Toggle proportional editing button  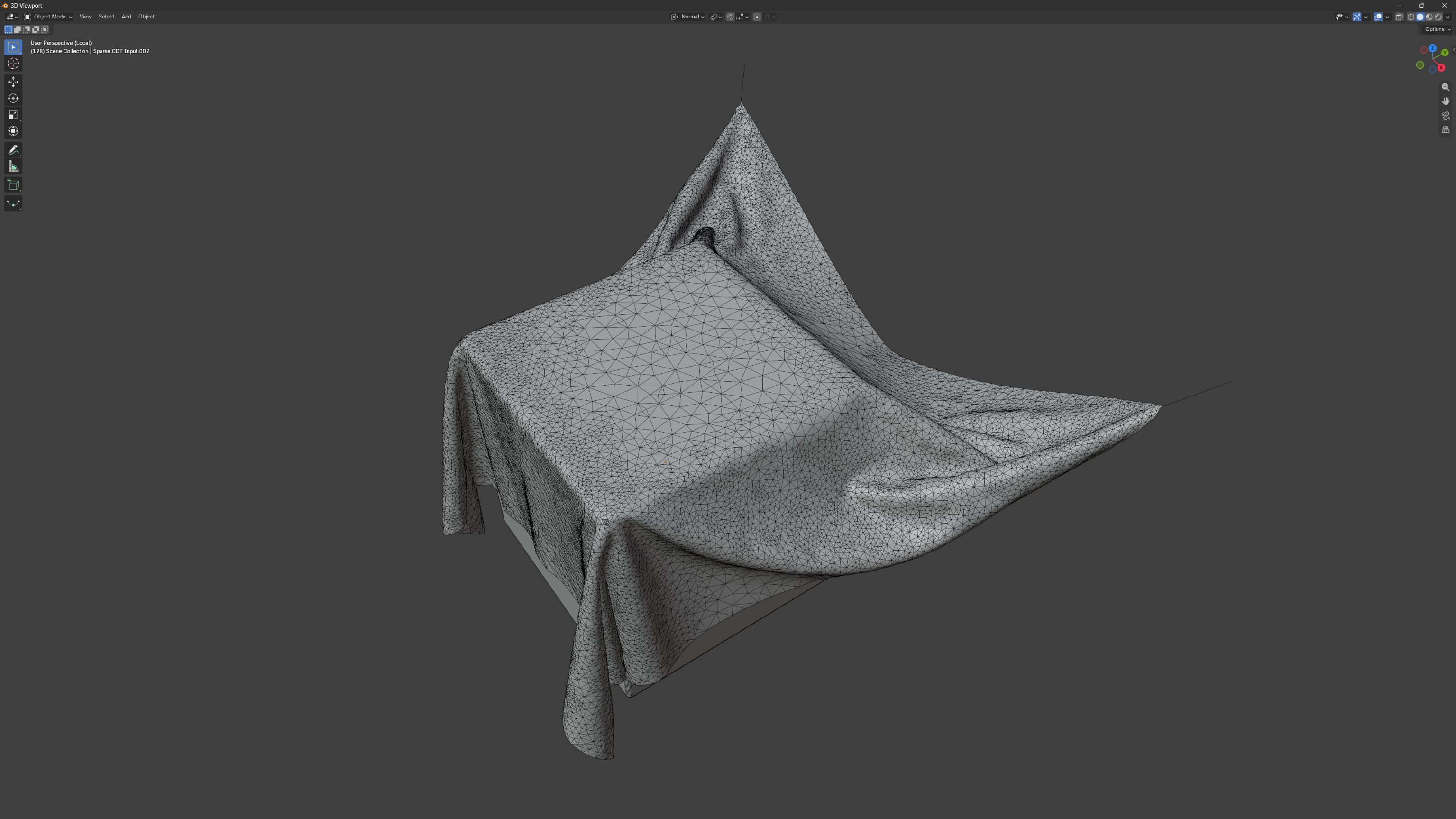[x=757, y=17]
